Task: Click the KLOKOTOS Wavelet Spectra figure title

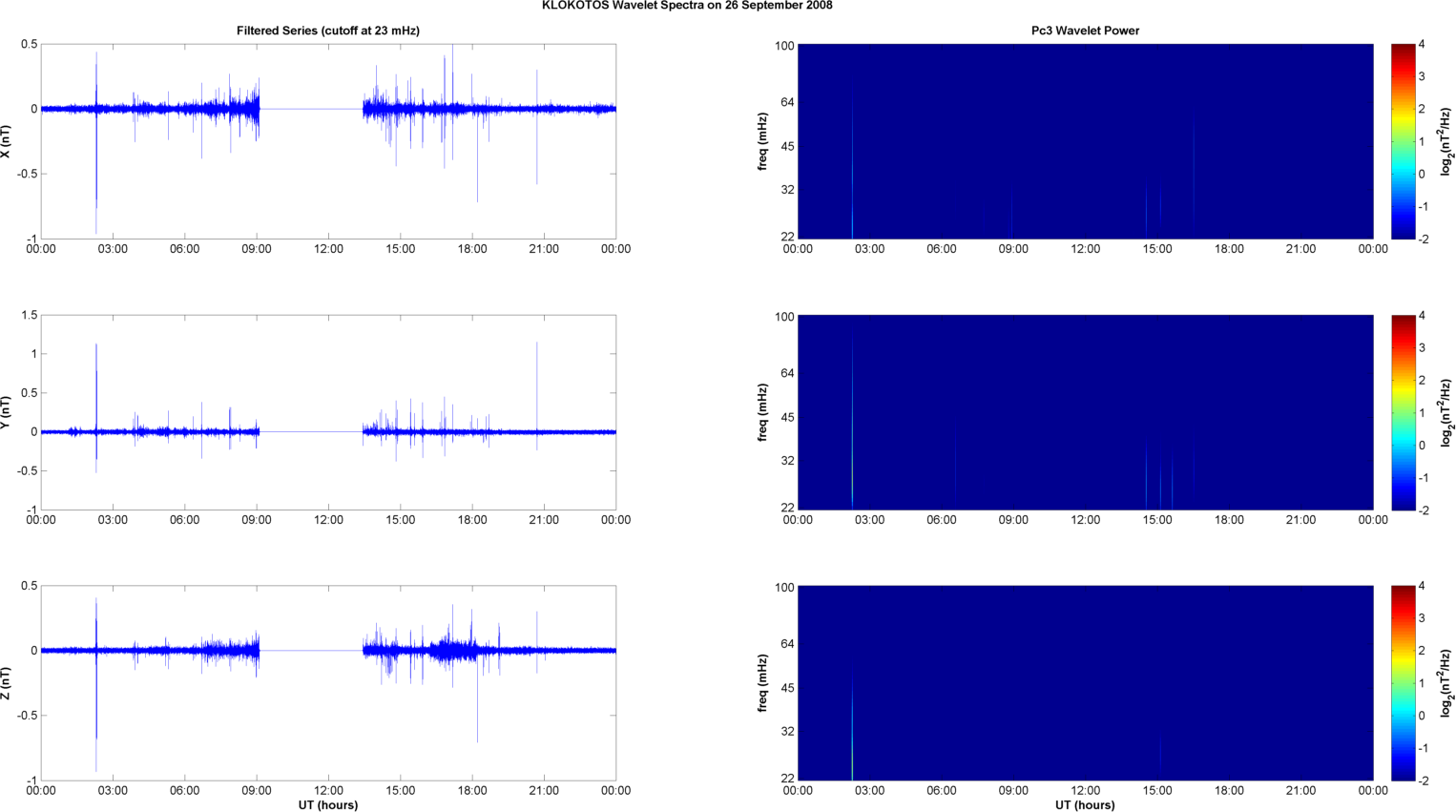Action: coord(687,6)
